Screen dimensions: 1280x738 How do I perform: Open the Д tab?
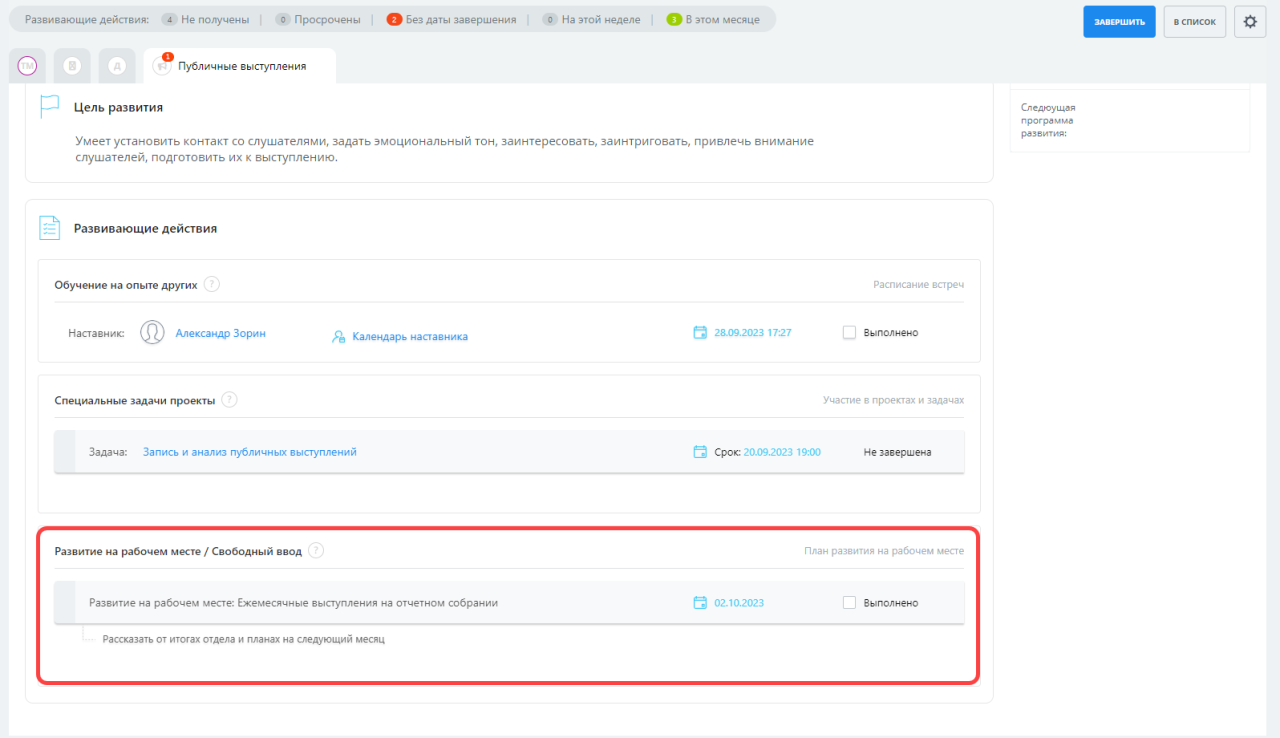coord(117,66)
